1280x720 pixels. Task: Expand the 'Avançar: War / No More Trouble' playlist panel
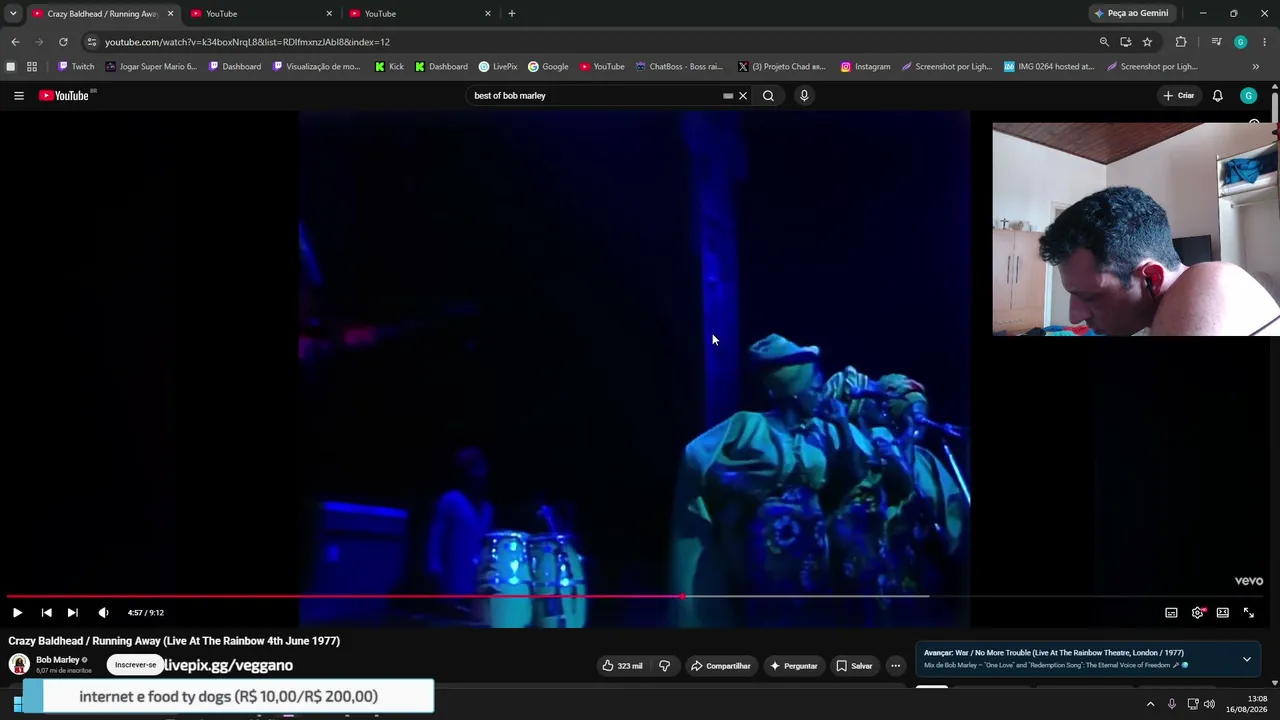[1246, 660]
